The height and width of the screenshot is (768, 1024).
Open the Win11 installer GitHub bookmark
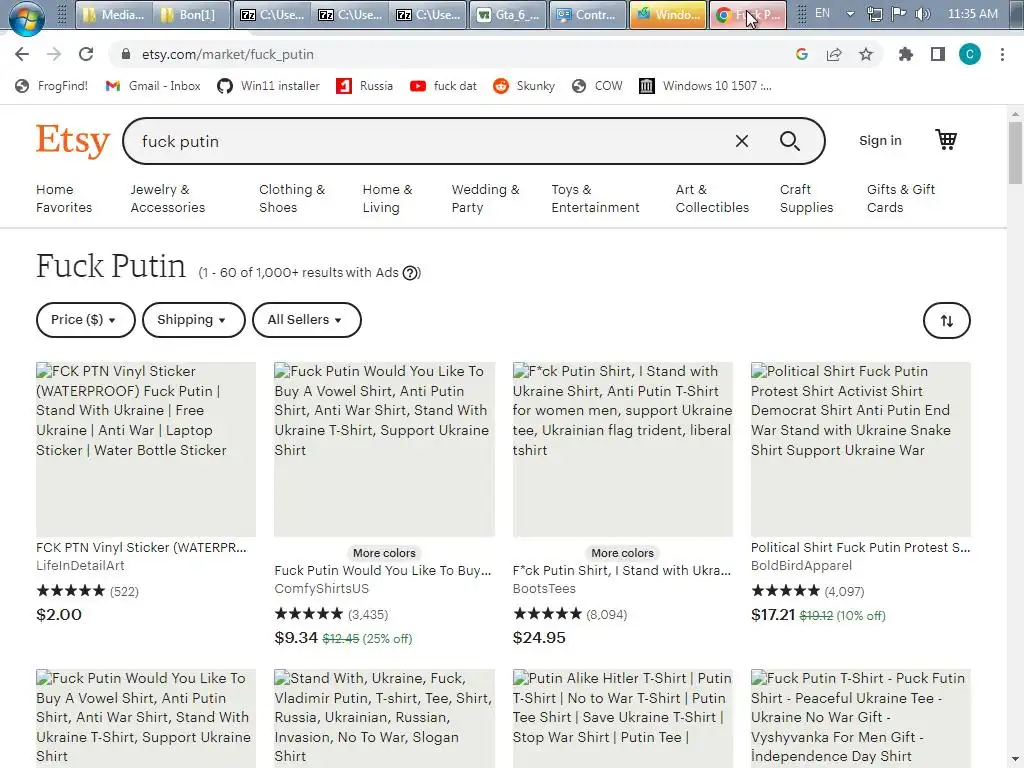268,86
